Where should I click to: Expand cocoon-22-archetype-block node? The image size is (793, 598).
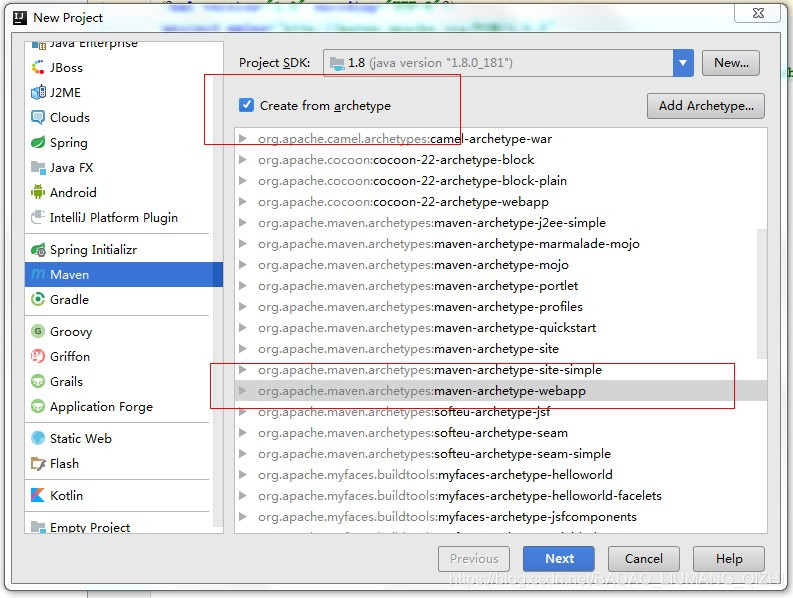pos(243,159)
